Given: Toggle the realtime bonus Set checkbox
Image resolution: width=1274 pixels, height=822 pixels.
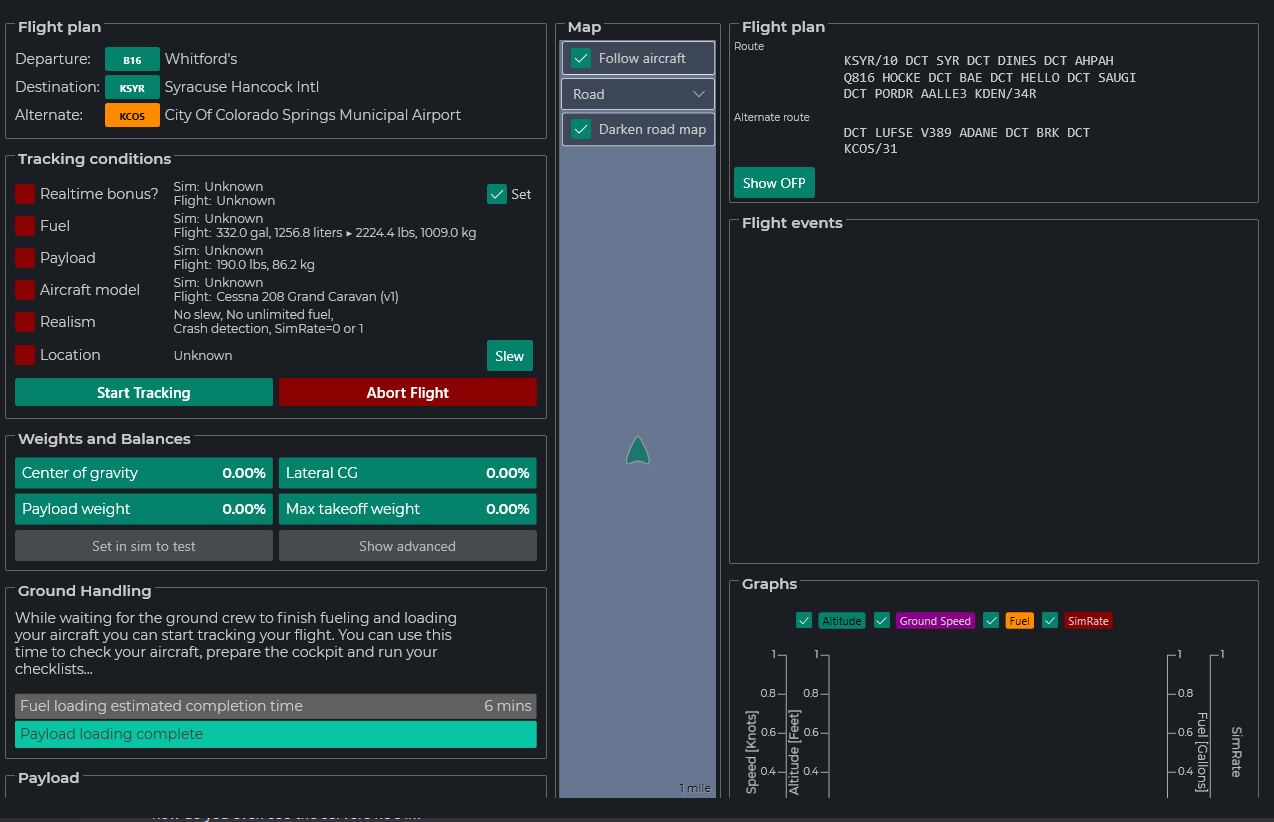Looking at the screenshot, I should coord(497,194).
